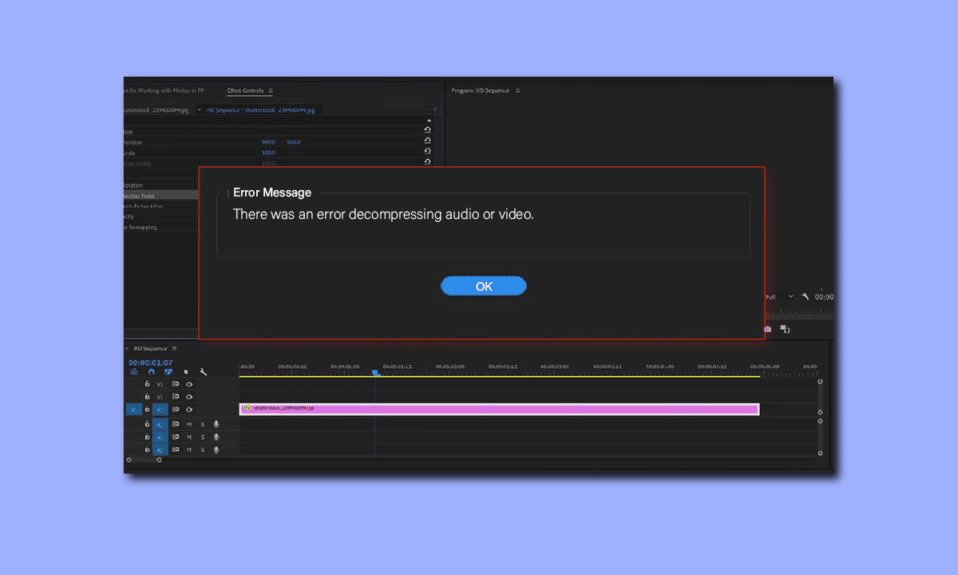Click voice-over record mic on track A3
Screen dimensions: 958x575
tap(216, 450)
